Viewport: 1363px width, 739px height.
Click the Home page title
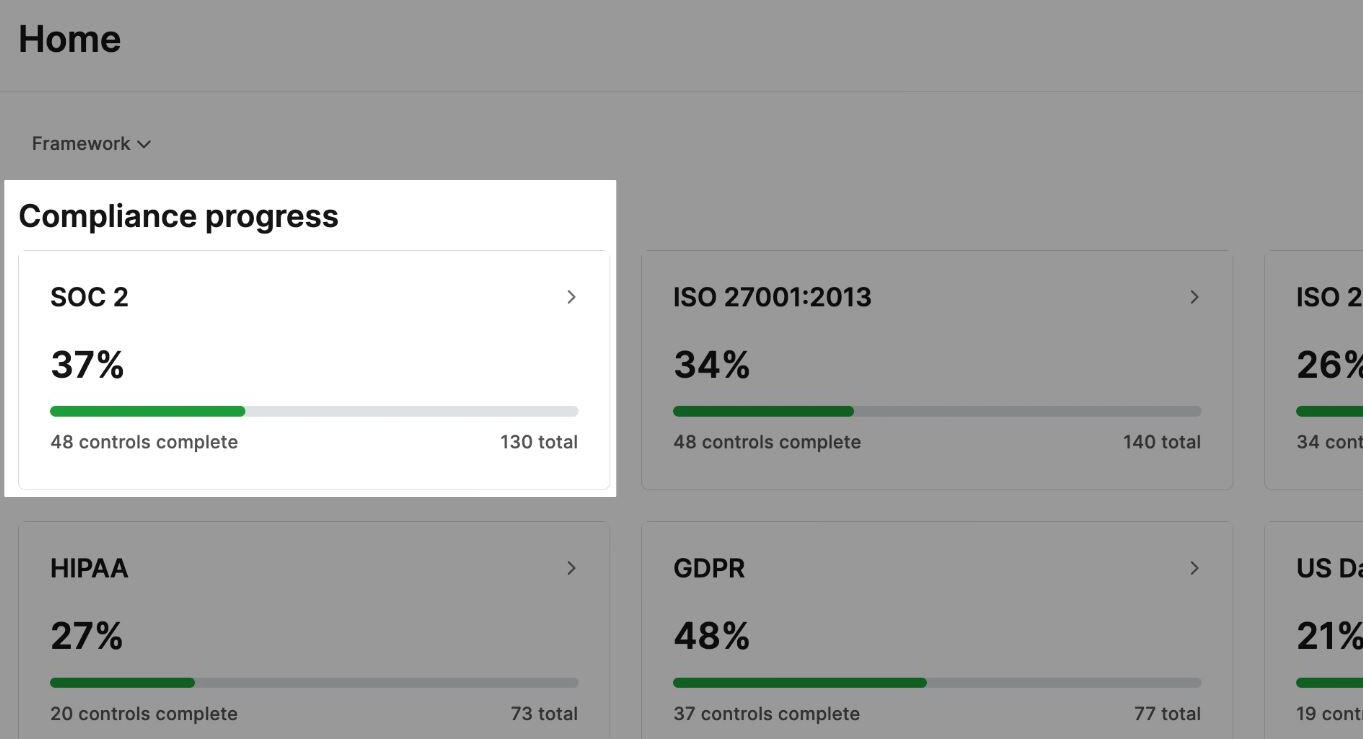click(69, 39)
